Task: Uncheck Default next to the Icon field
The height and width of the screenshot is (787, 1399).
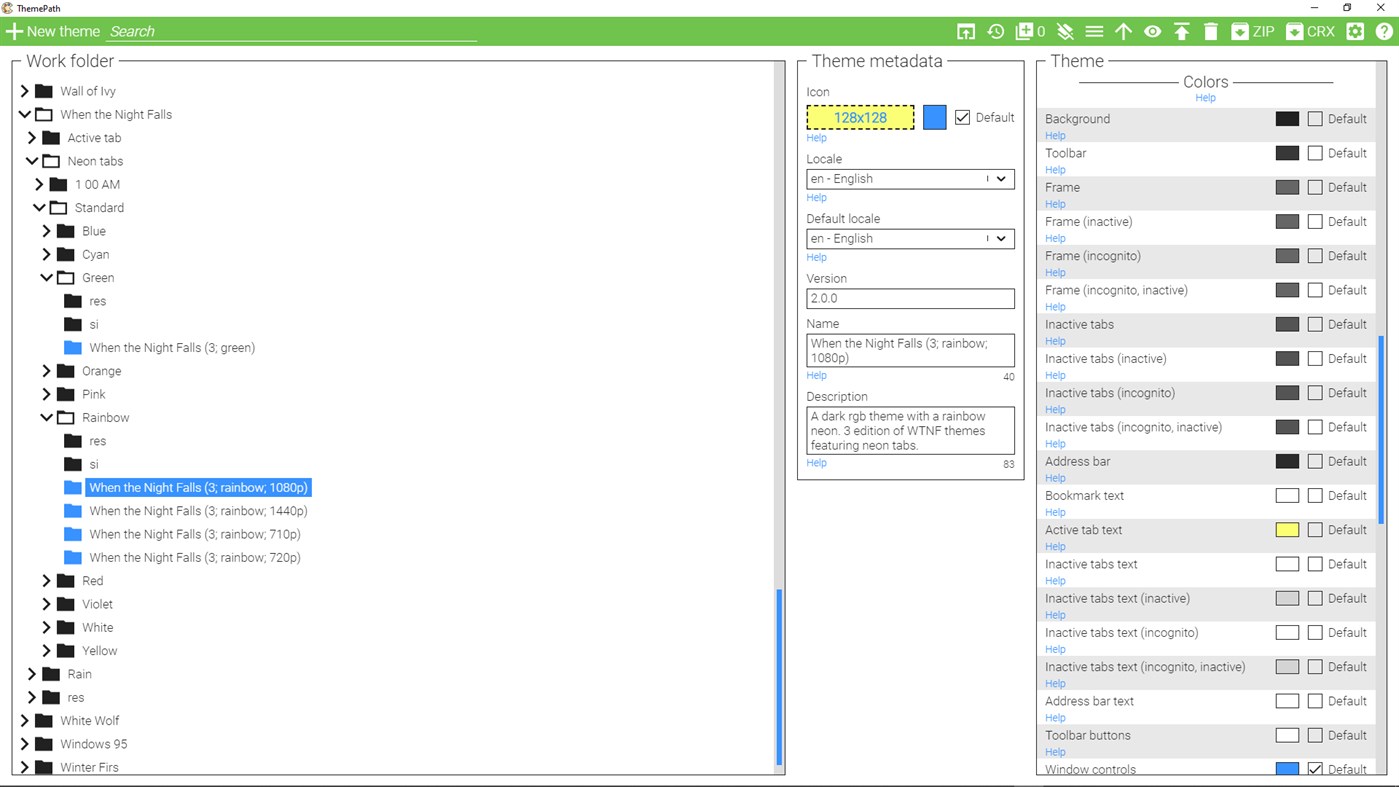Action: click(x=962, y=117)
